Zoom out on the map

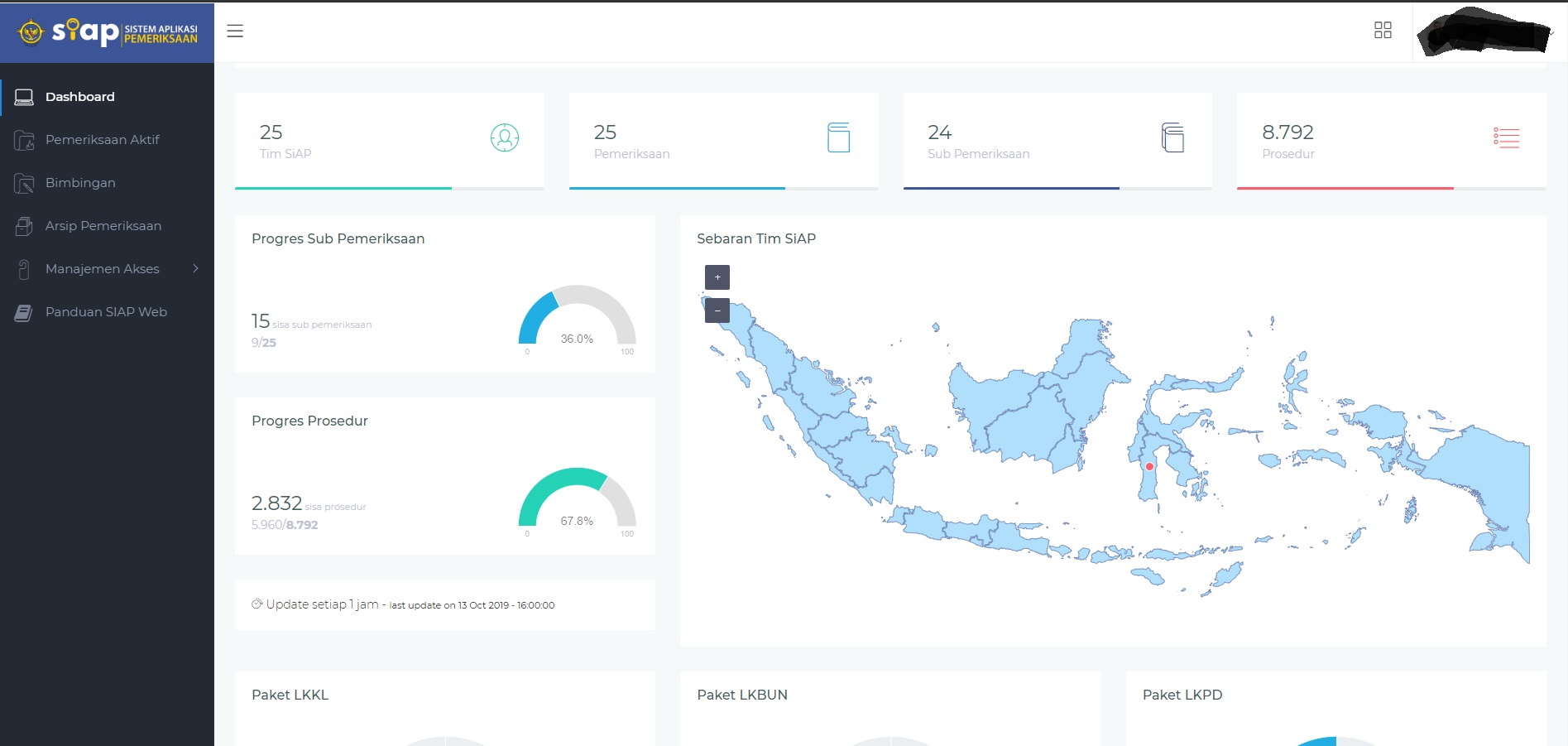[x=717, y=311]
